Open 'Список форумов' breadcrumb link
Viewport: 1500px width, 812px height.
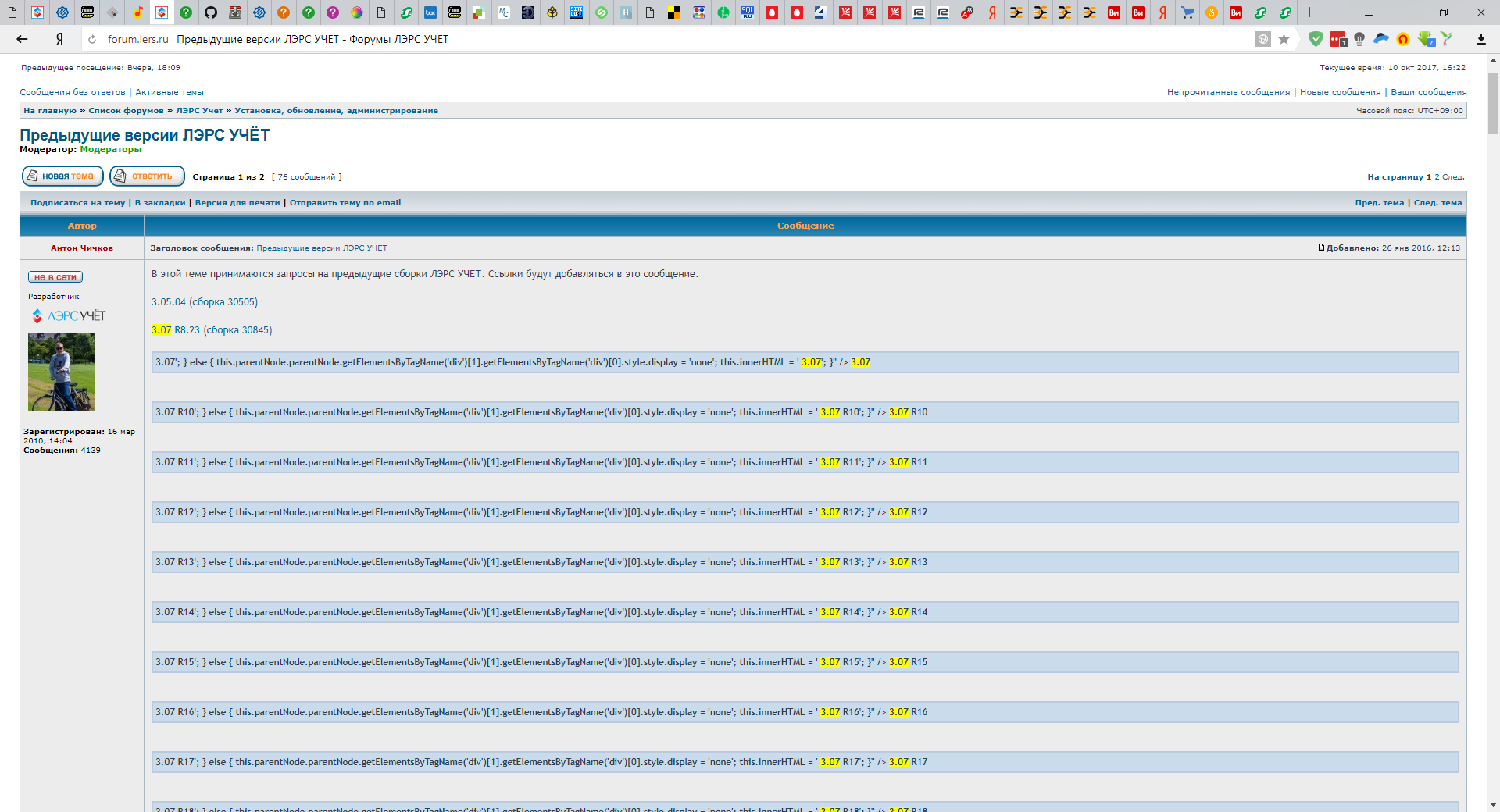(126, 111)
